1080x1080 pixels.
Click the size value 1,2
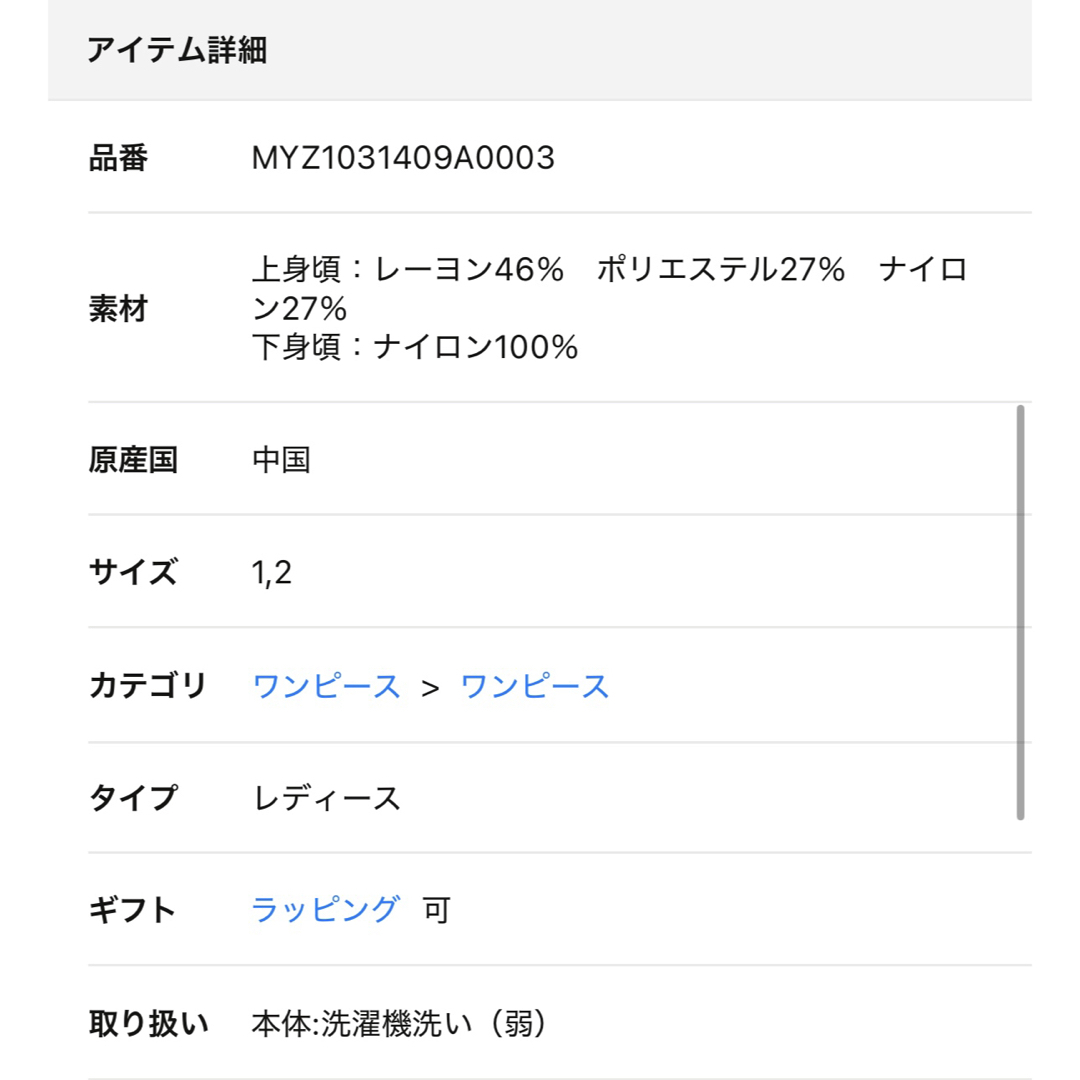[271, 572]
